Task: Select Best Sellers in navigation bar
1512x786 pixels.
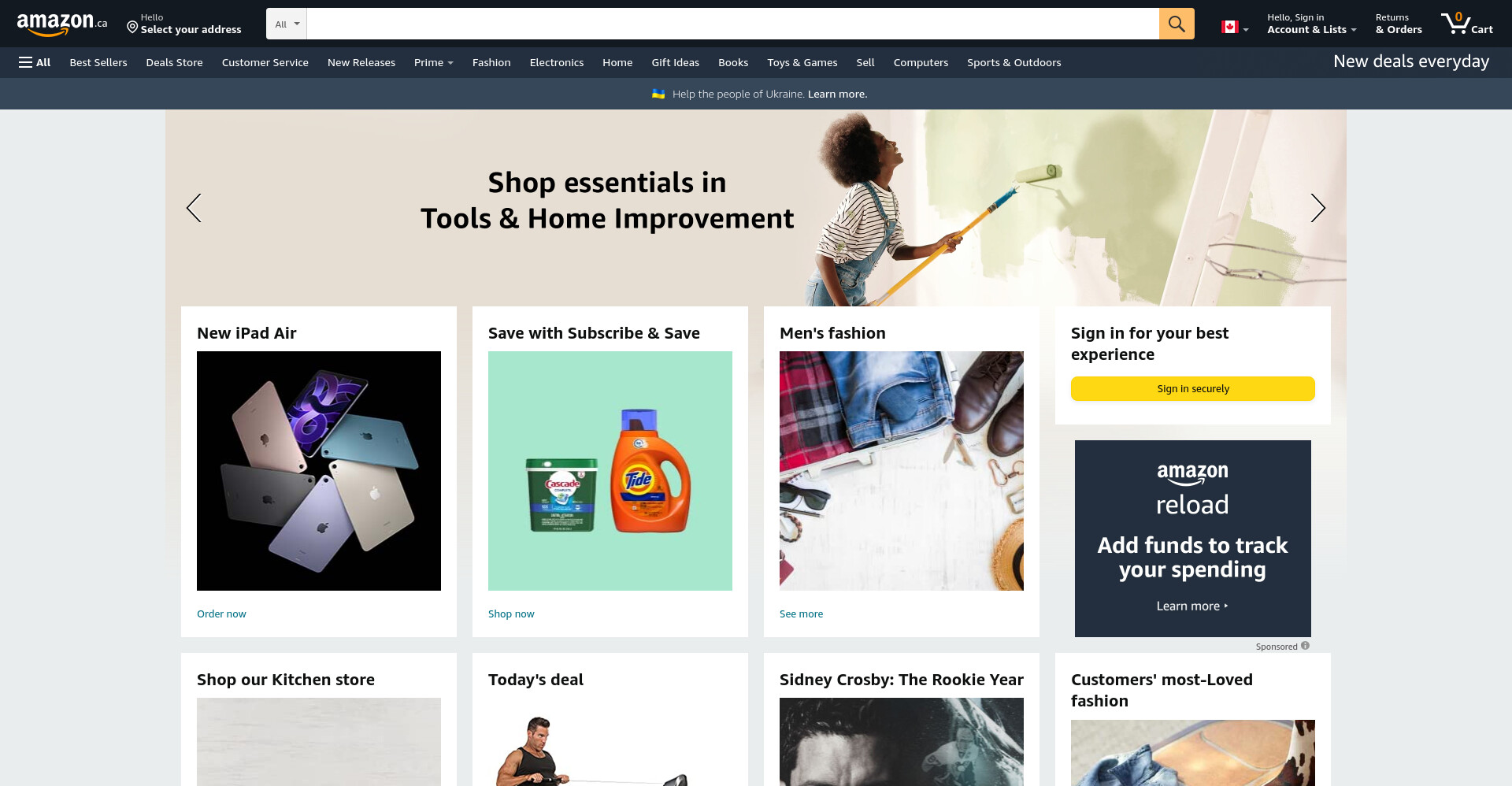Action: pyautogui.click(x=98, y=62)
